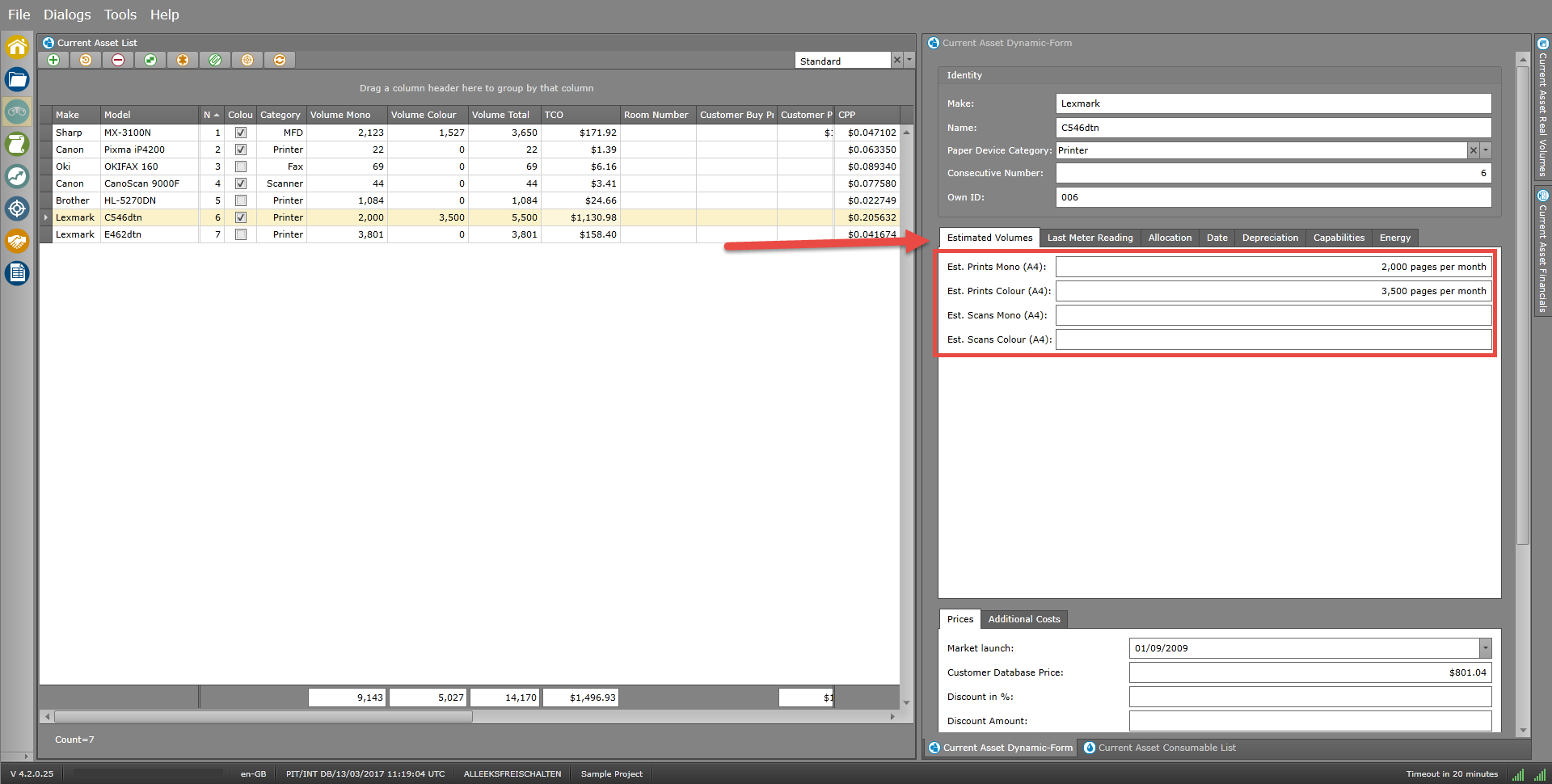Image resolution: width=1552 pixels, height=784 pixels.
Task: Edit the Own ID field
Action: pos(1273,197)
